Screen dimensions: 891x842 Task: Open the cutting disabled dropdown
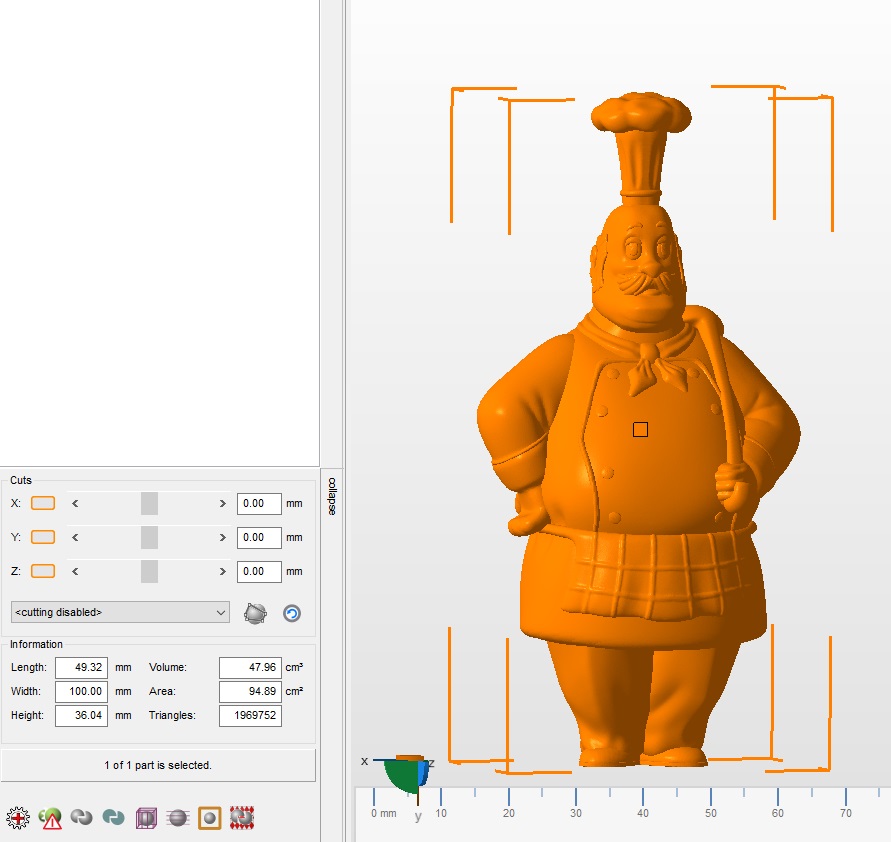pos(120,611)
